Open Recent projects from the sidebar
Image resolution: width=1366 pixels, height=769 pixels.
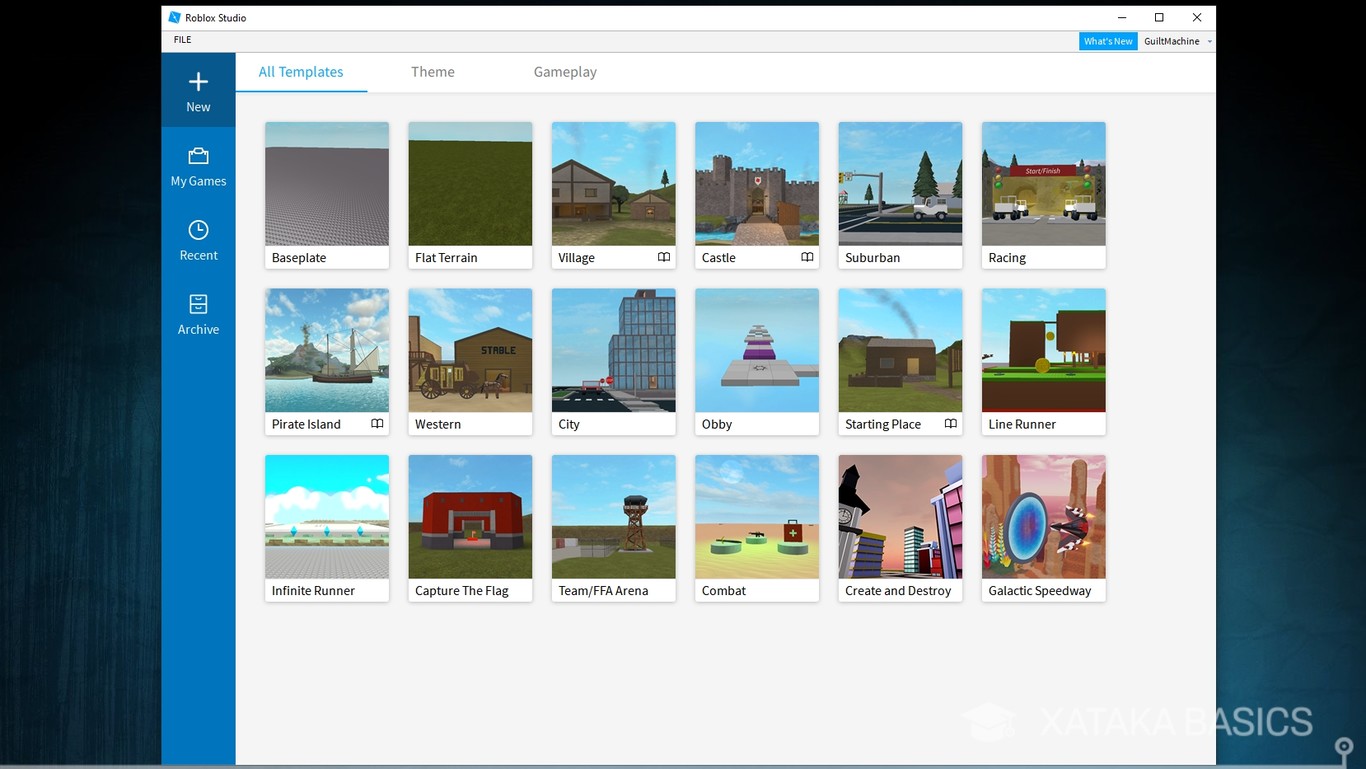198,240
